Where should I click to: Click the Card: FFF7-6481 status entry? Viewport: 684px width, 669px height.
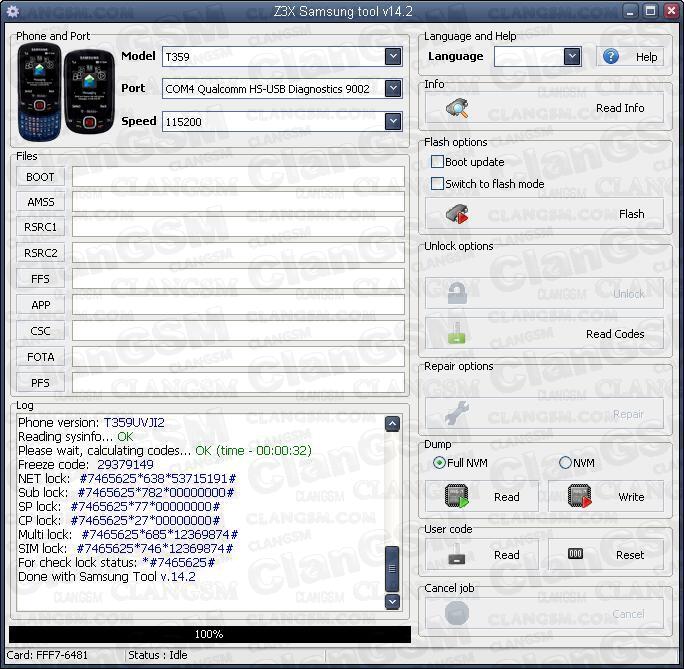(47, 655)
